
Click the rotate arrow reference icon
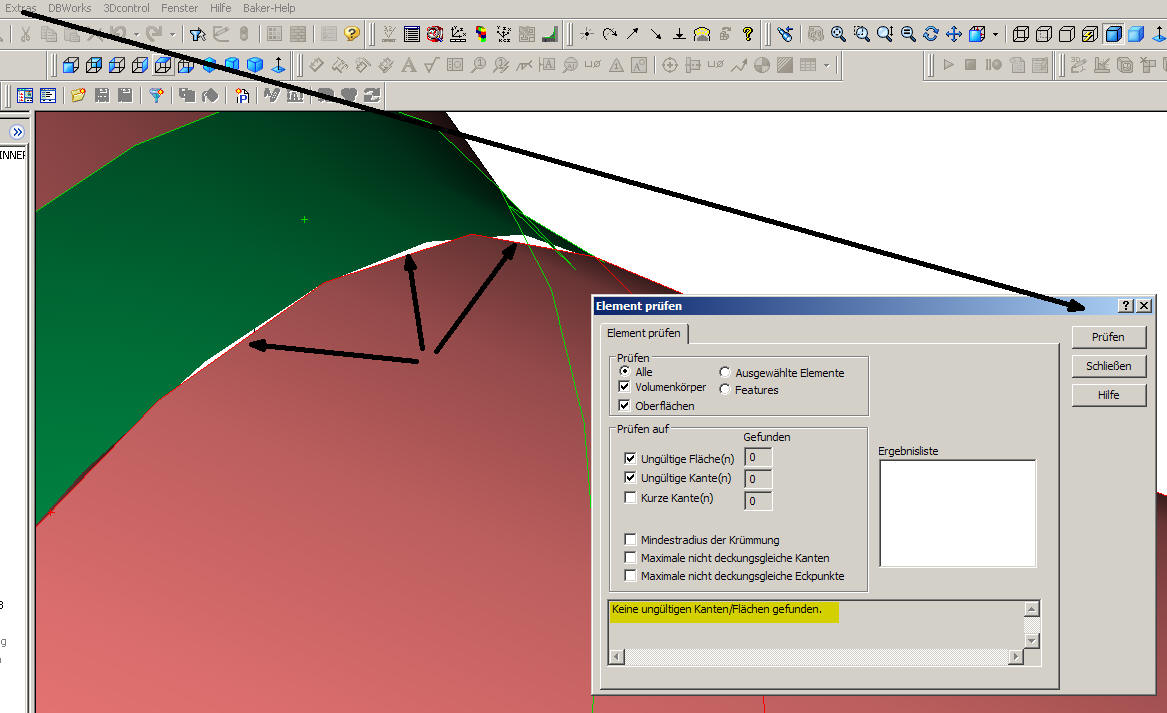point(610,34)
